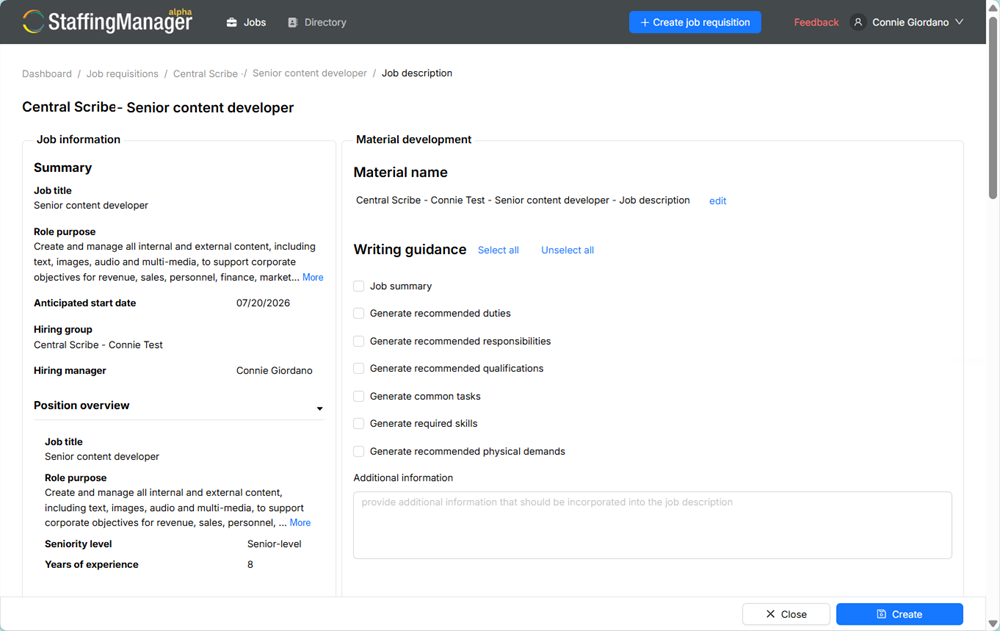Click the Create button
The width and height of the screenshot is (1000, 631).
pos(899,614)
